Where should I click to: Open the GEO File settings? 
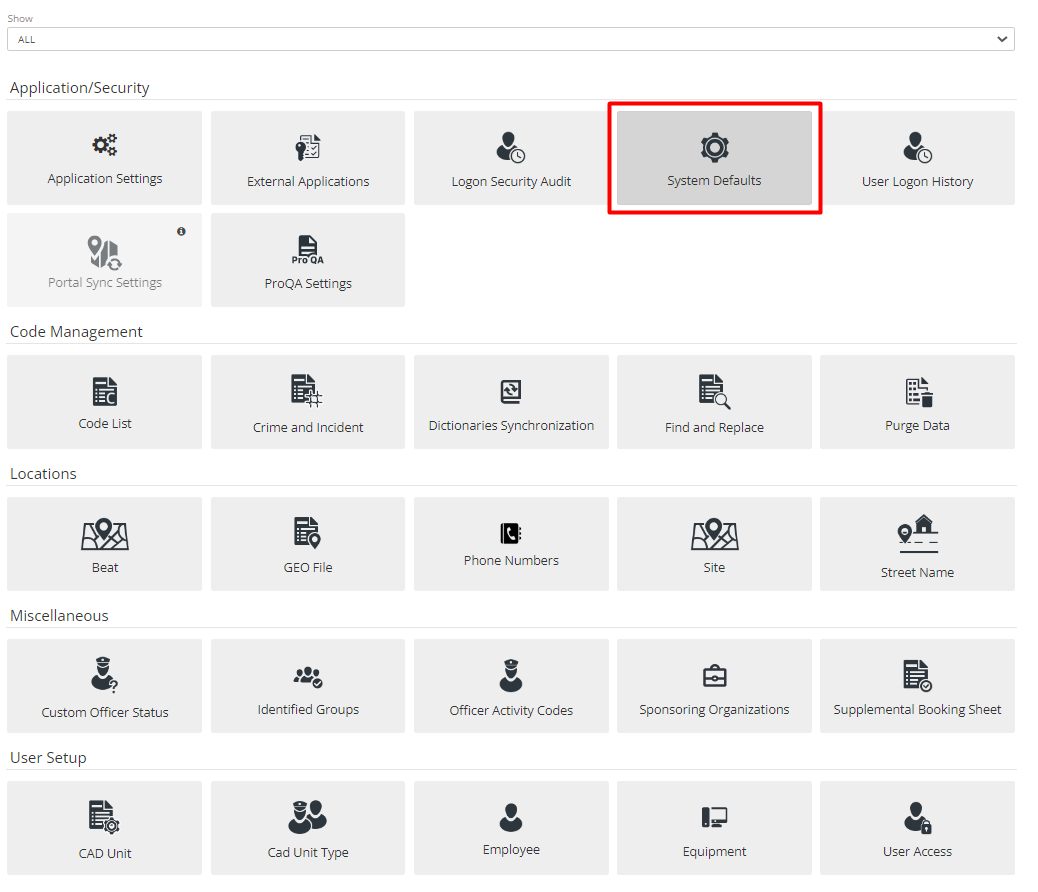click(307, 544)
